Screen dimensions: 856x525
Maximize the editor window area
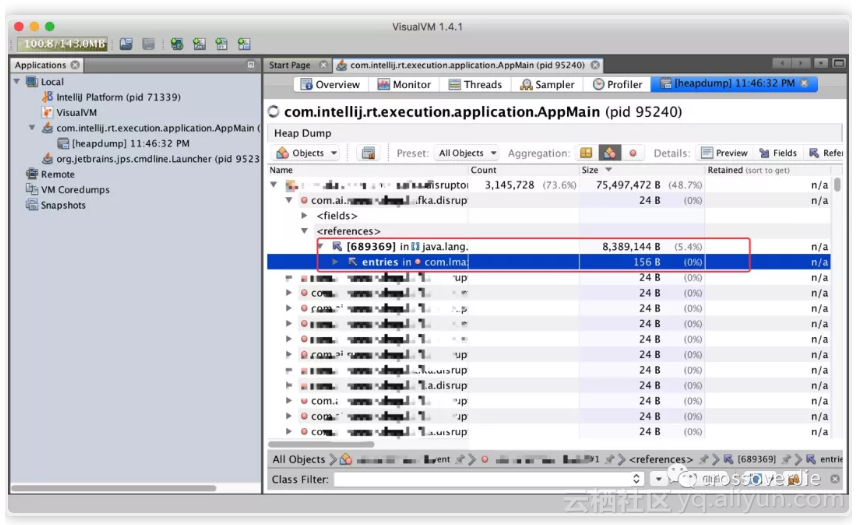pyautogui.click(x=839, y=64)
